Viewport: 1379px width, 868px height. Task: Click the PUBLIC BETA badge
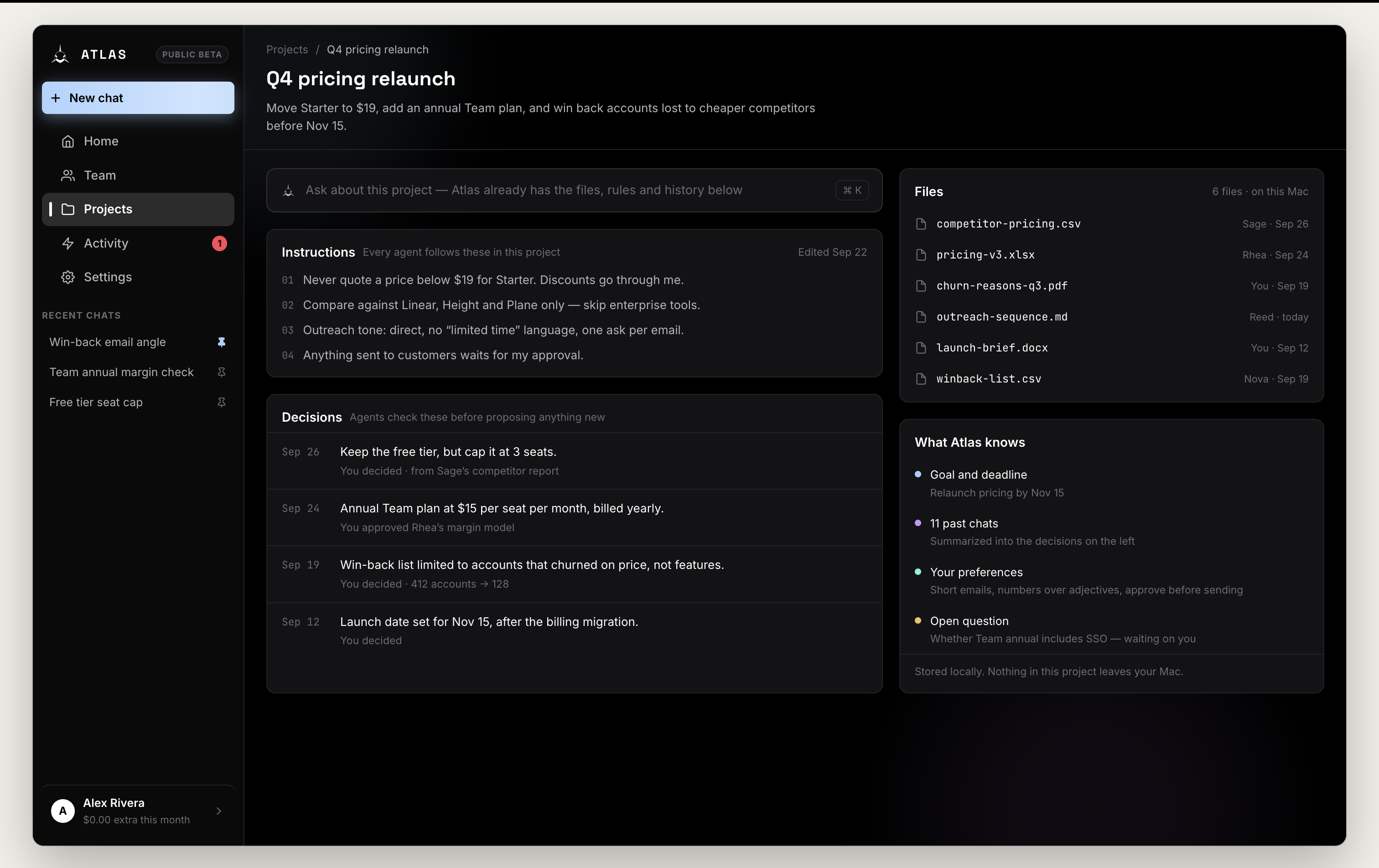click(x=192, y=54)
